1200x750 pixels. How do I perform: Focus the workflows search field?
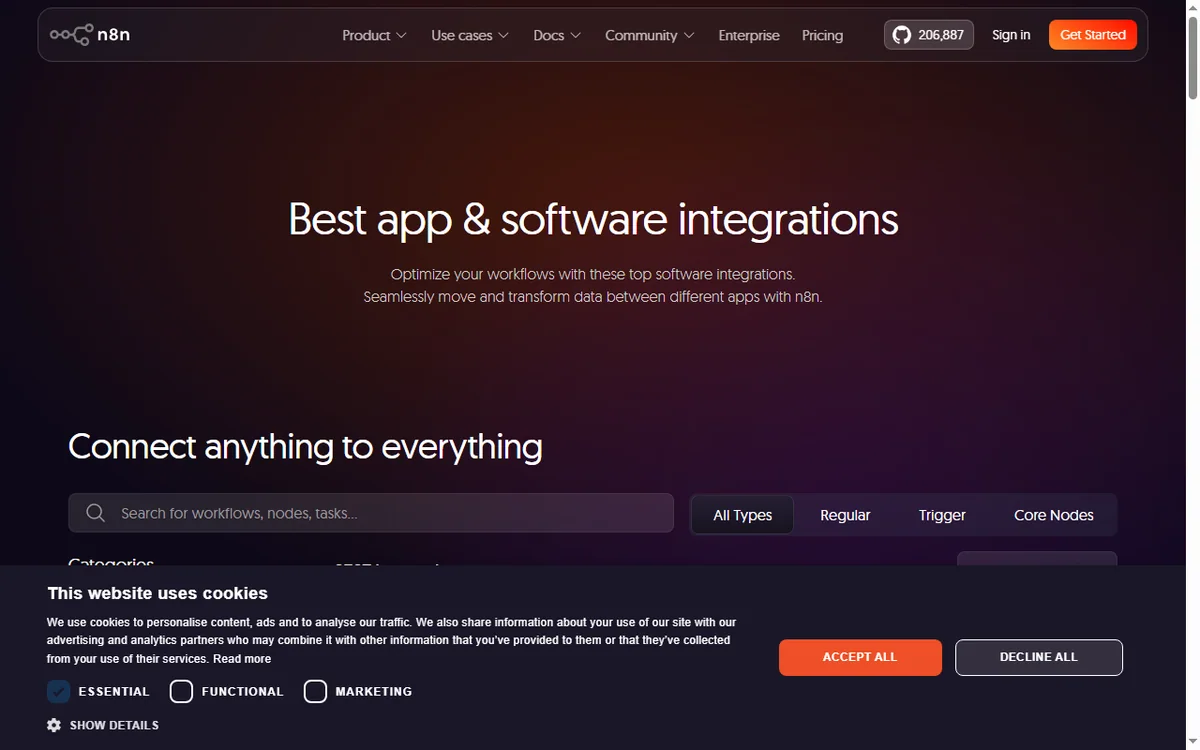pyautogui.click(x=371, y=513)
